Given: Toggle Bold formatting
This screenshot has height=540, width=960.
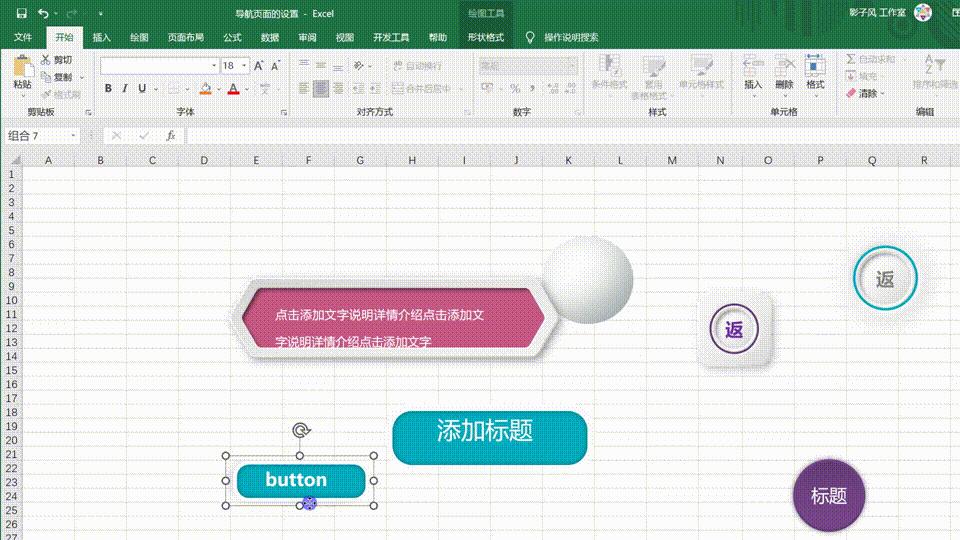Looking at the screenshot, I should [x=108, y=89].
